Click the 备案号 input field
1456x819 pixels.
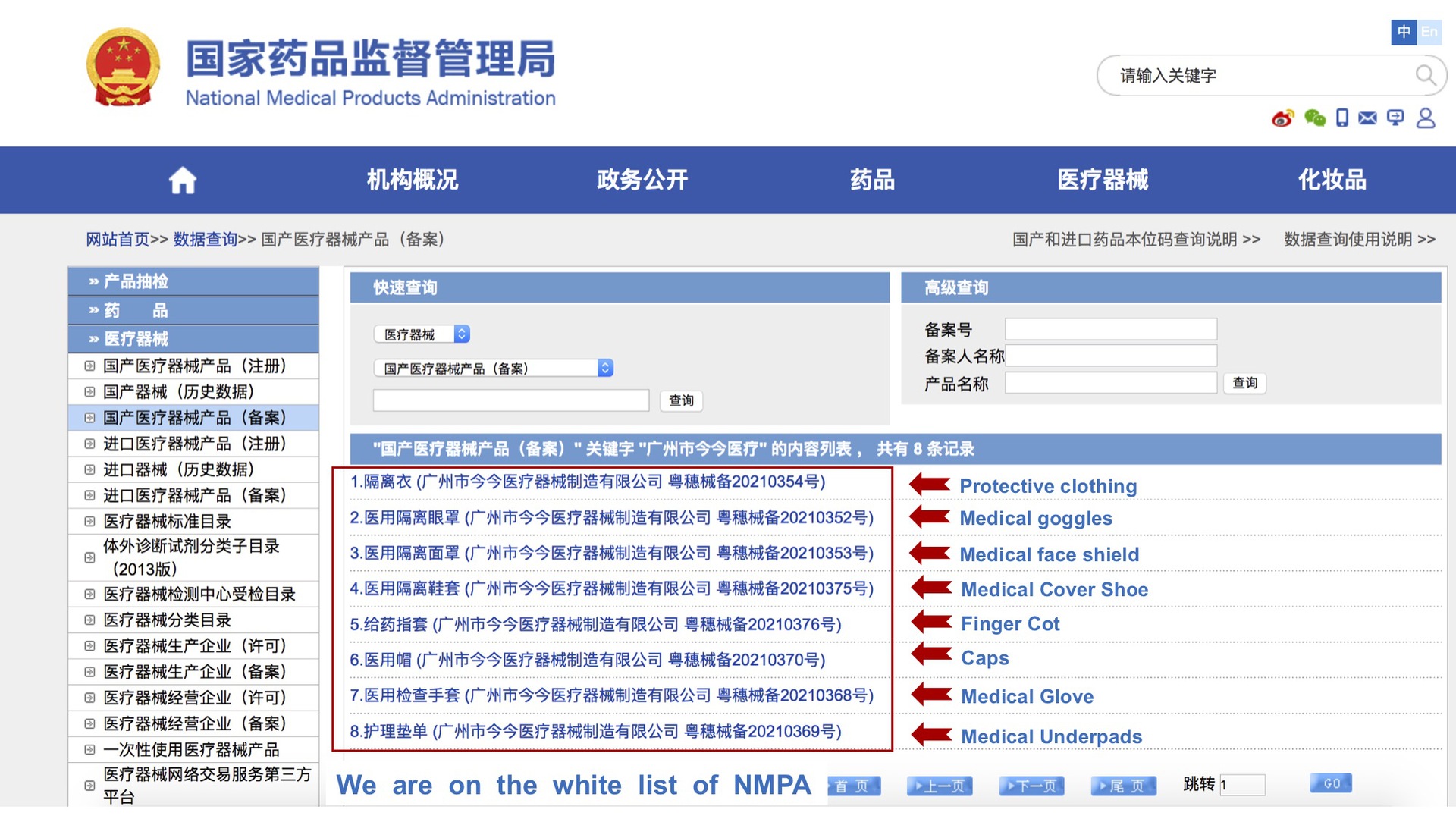(x=1110, y=329)
